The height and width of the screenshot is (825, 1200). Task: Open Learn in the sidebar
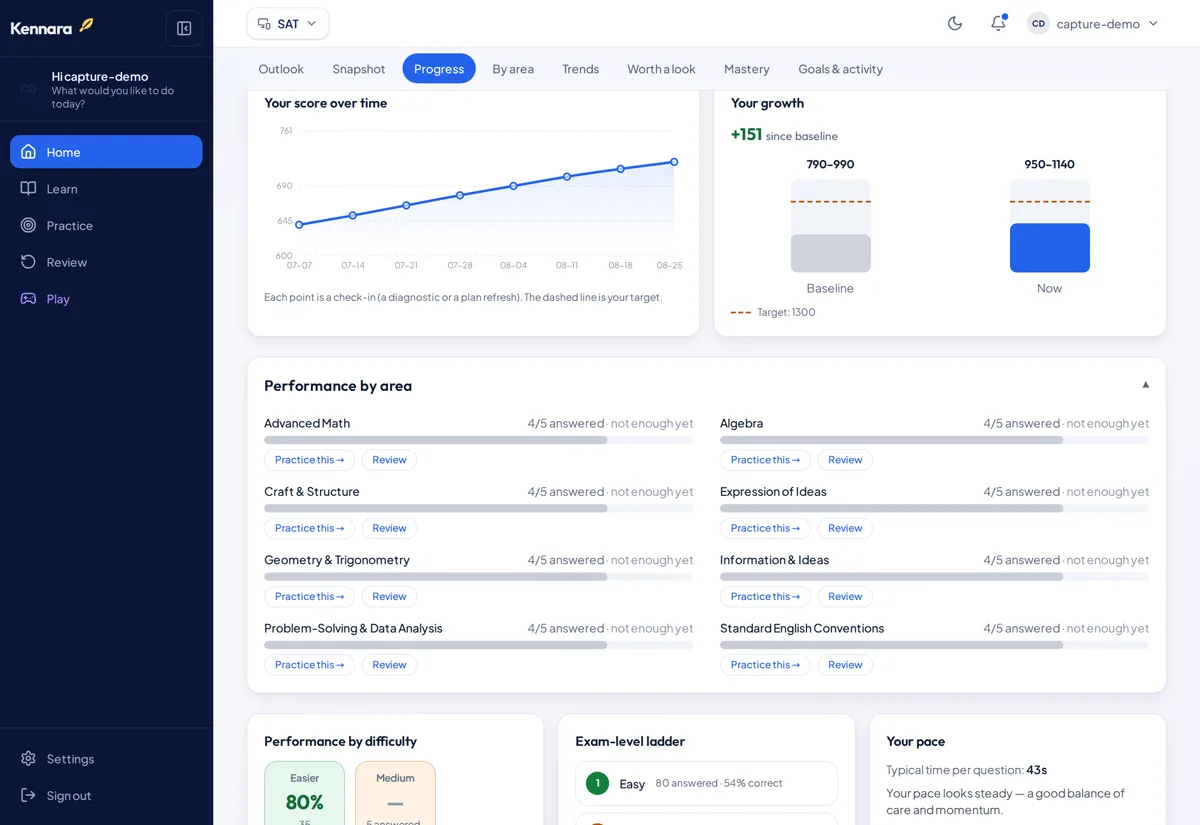pos(106,189)
